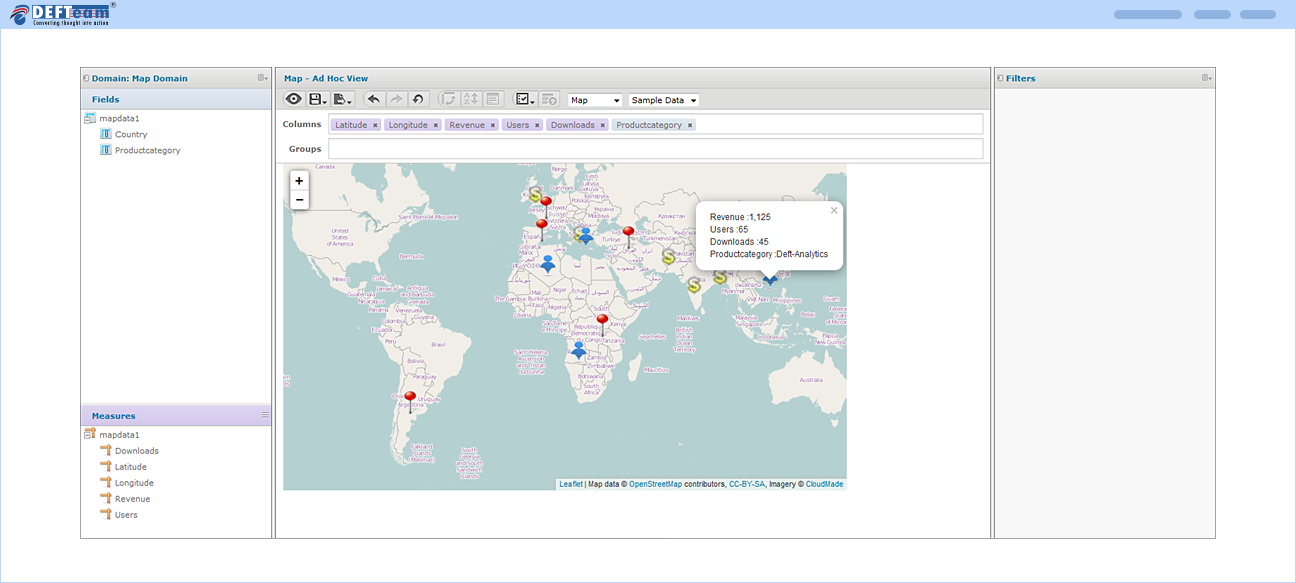Select the Revenue measure in the tree

tap(132, 499)
